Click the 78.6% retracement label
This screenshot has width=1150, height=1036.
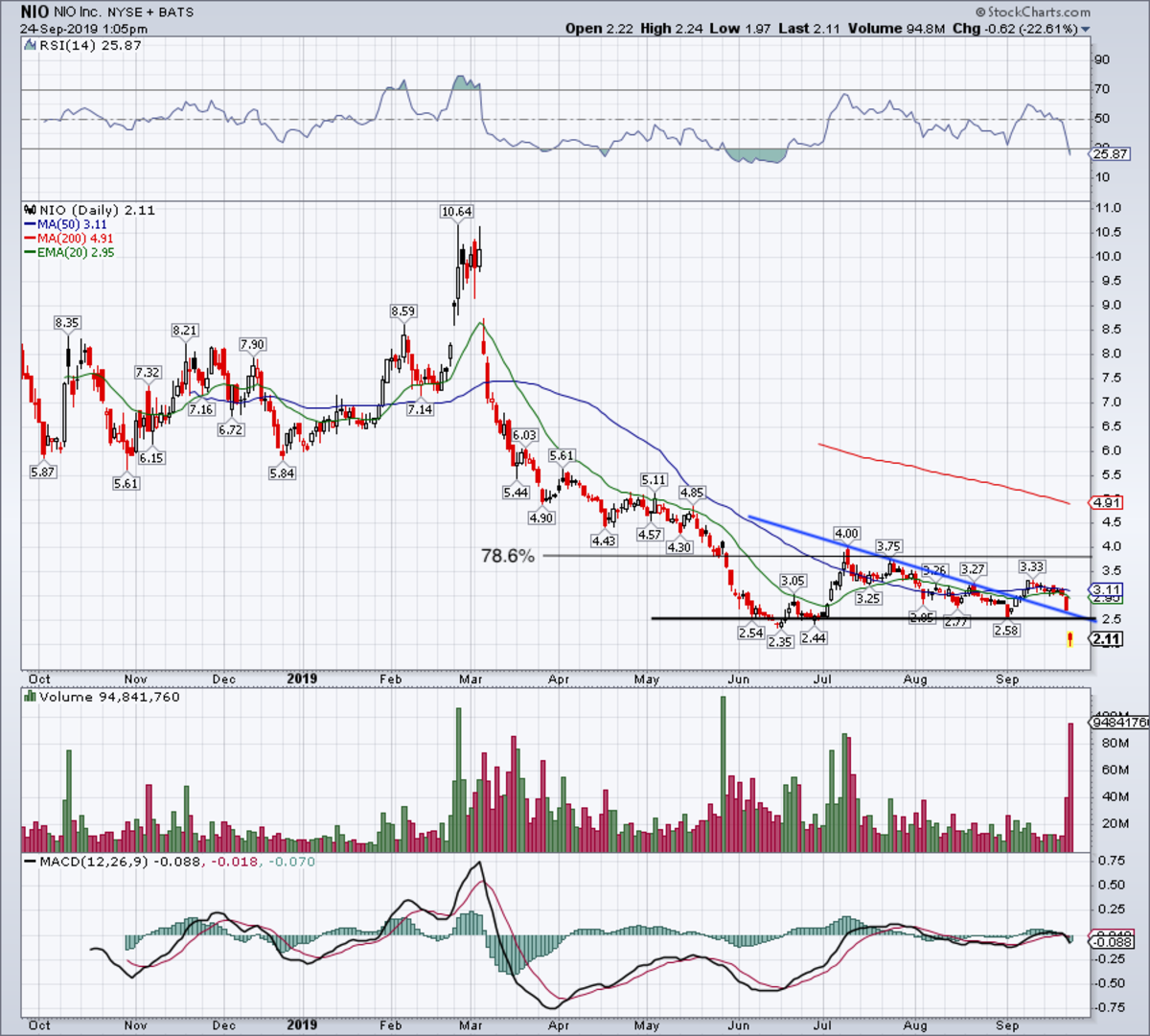pos(507,556)
